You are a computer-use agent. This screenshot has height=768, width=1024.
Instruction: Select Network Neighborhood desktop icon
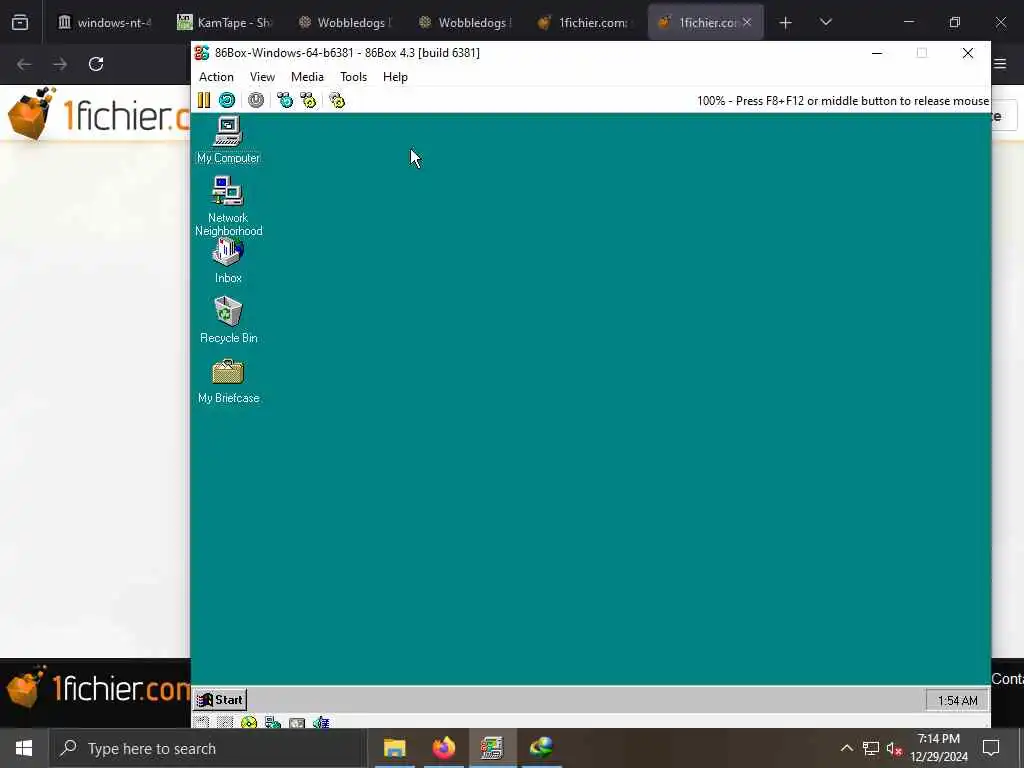click(228, 206)
